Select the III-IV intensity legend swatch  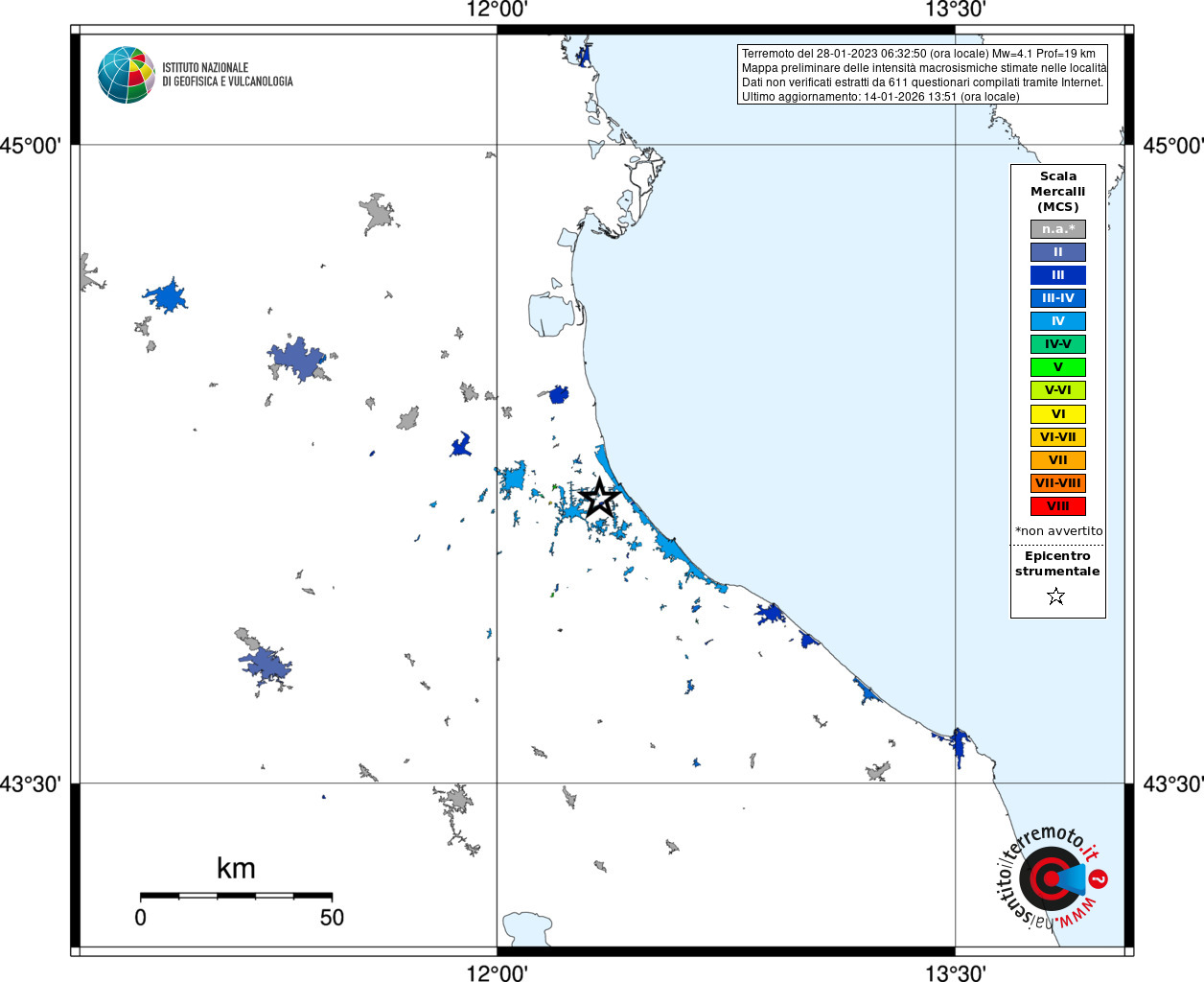tap(1058, 298)
